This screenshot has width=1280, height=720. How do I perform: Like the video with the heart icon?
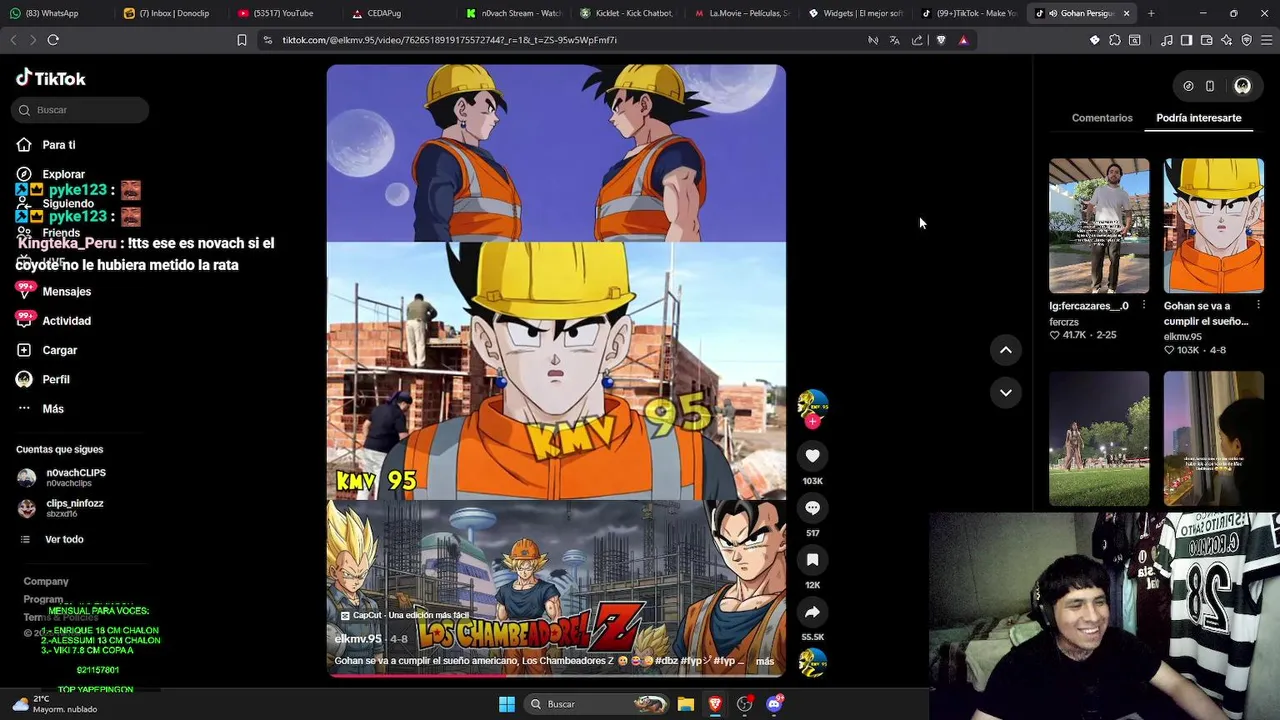pos(812,456)
